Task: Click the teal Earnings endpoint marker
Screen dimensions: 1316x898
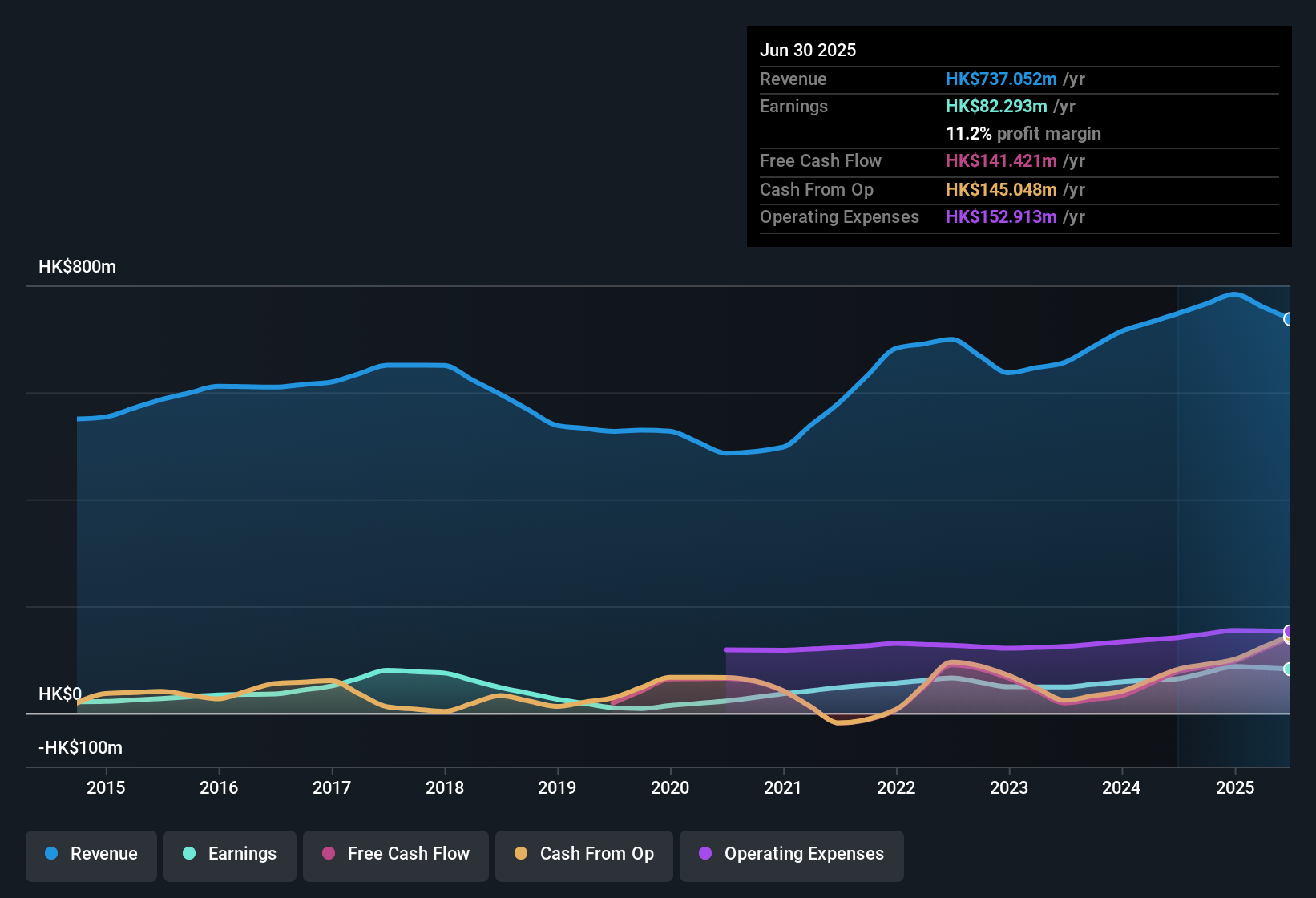Action: (x=1289, y=669)
